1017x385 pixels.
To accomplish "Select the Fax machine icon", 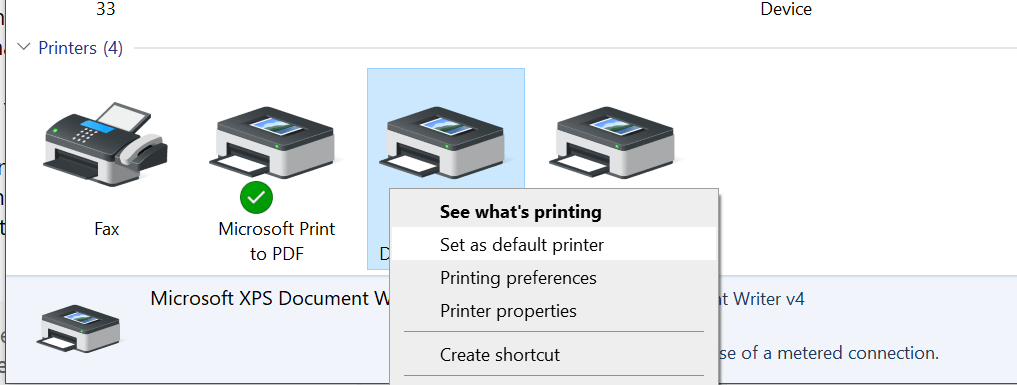I will [x=106, y=145].
